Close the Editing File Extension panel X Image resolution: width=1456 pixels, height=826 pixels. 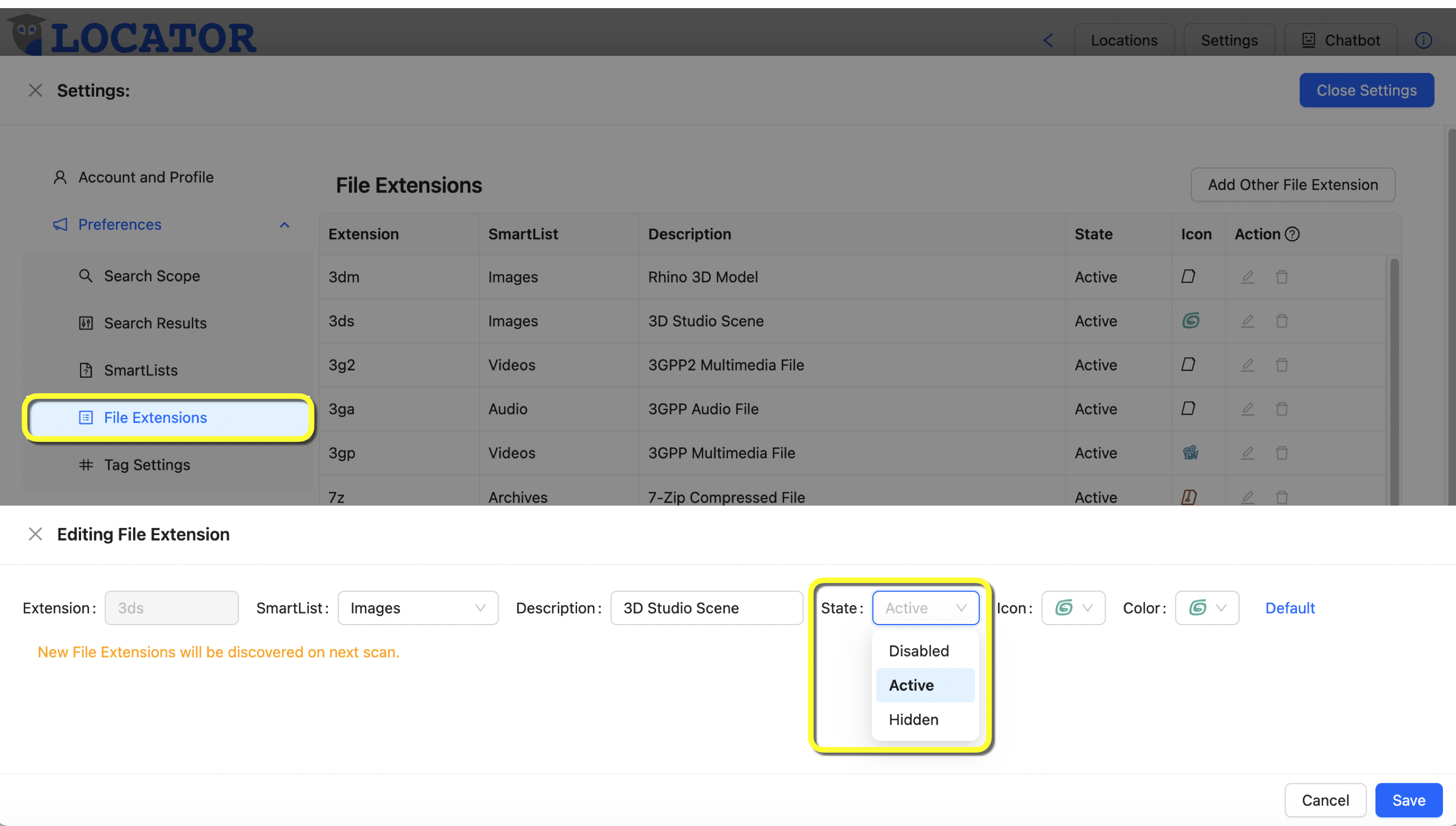(x=35, y=534)
